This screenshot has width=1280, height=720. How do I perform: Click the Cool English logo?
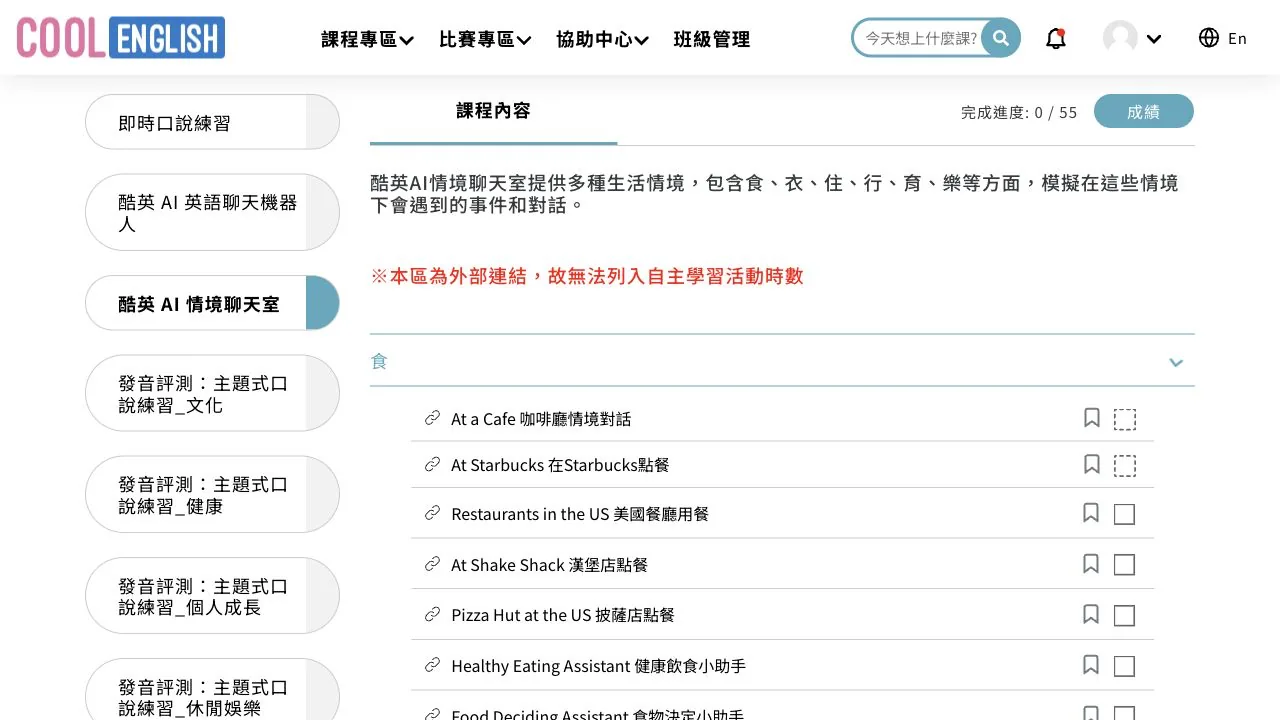120,38
